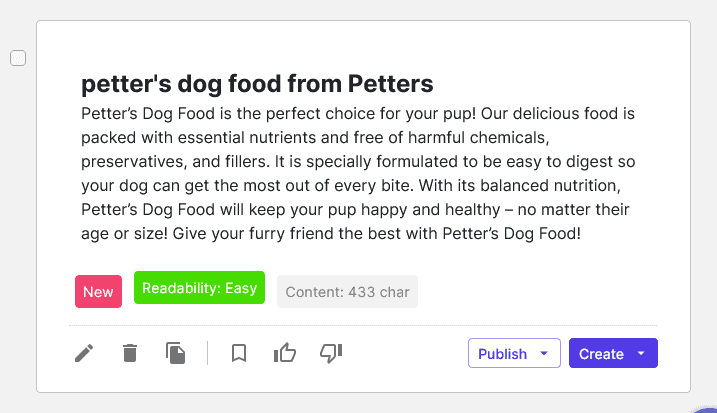717x413 pixels.
Task: Click the description line starting "Petter's Dog Food is"
Action: (x=358, y=114)
